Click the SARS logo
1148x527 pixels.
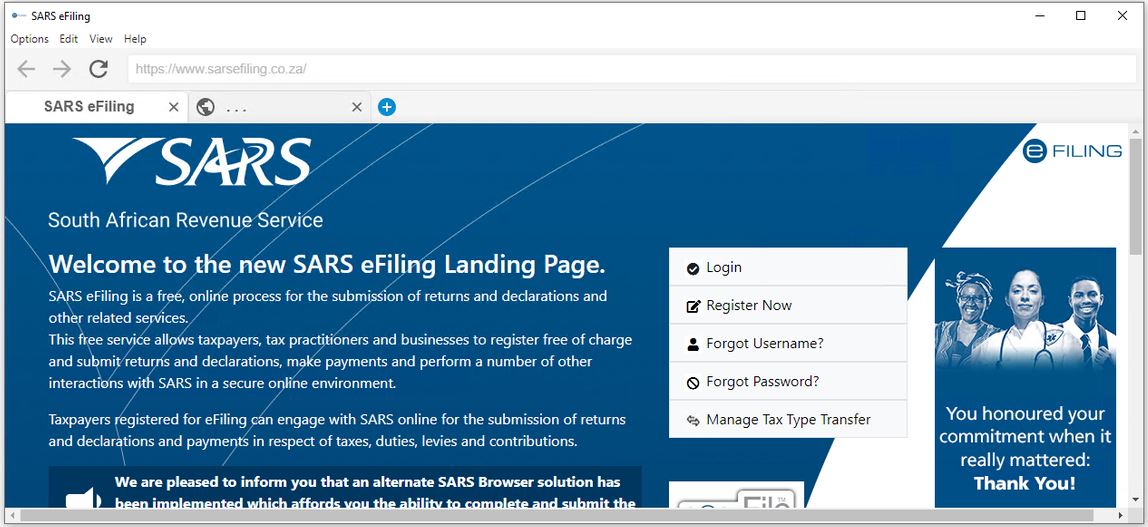point(193,160)
